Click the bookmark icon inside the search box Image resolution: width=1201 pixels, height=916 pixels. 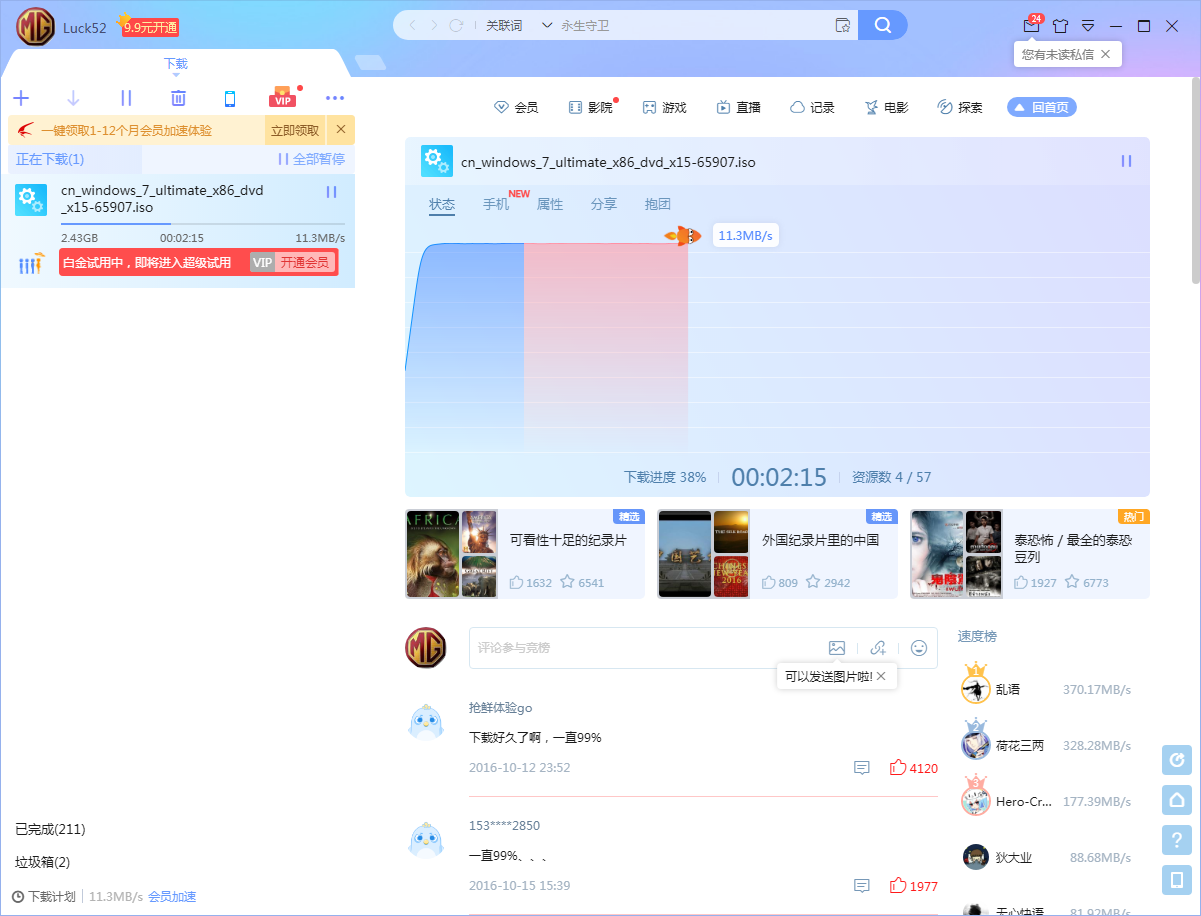click(x=842, y=25)
